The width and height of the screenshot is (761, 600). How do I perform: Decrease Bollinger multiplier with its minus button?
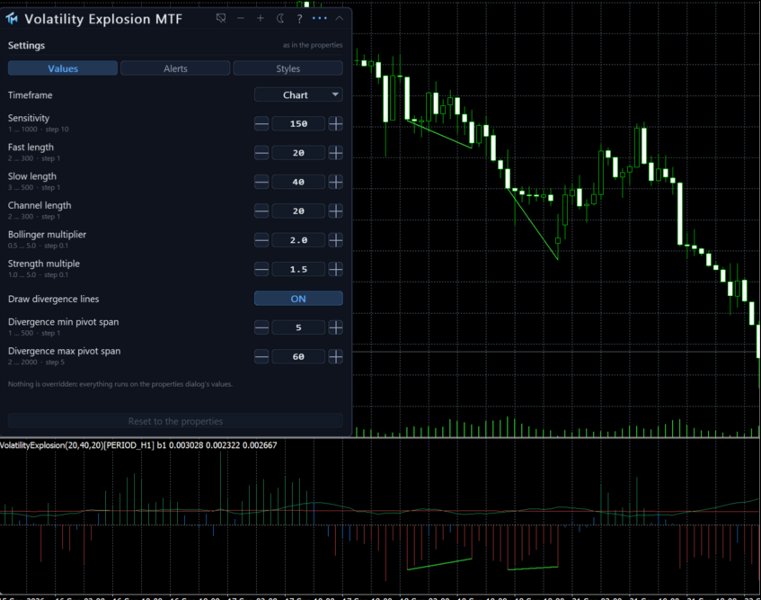261,240
